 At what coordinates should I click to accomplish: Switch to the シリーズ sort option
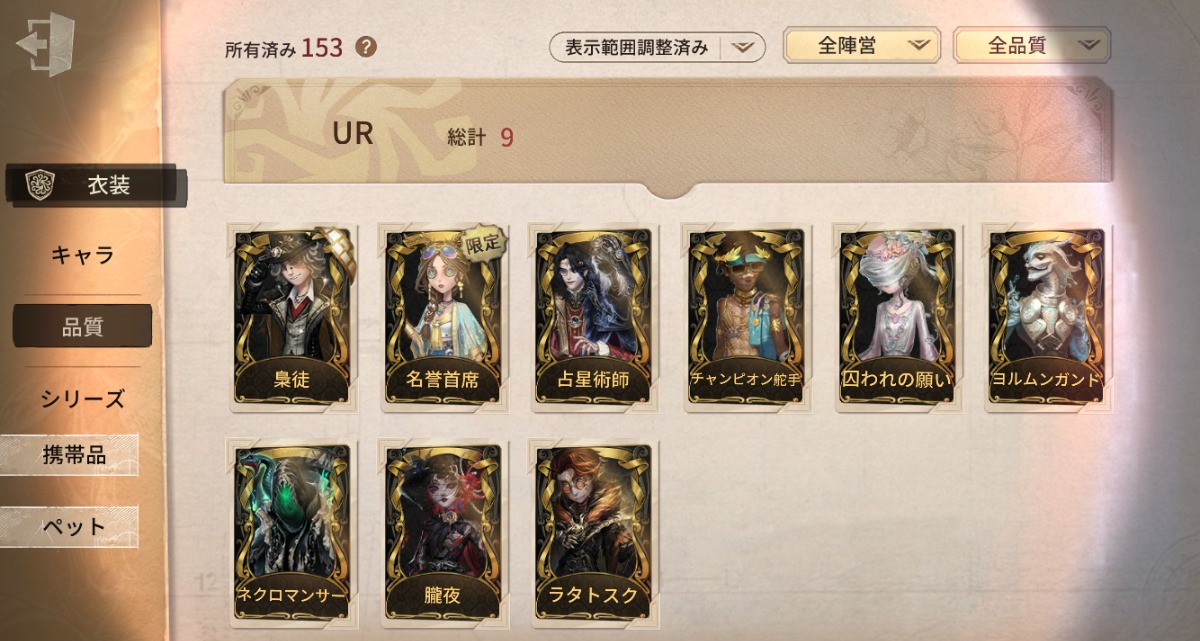[x=82, y=398]
